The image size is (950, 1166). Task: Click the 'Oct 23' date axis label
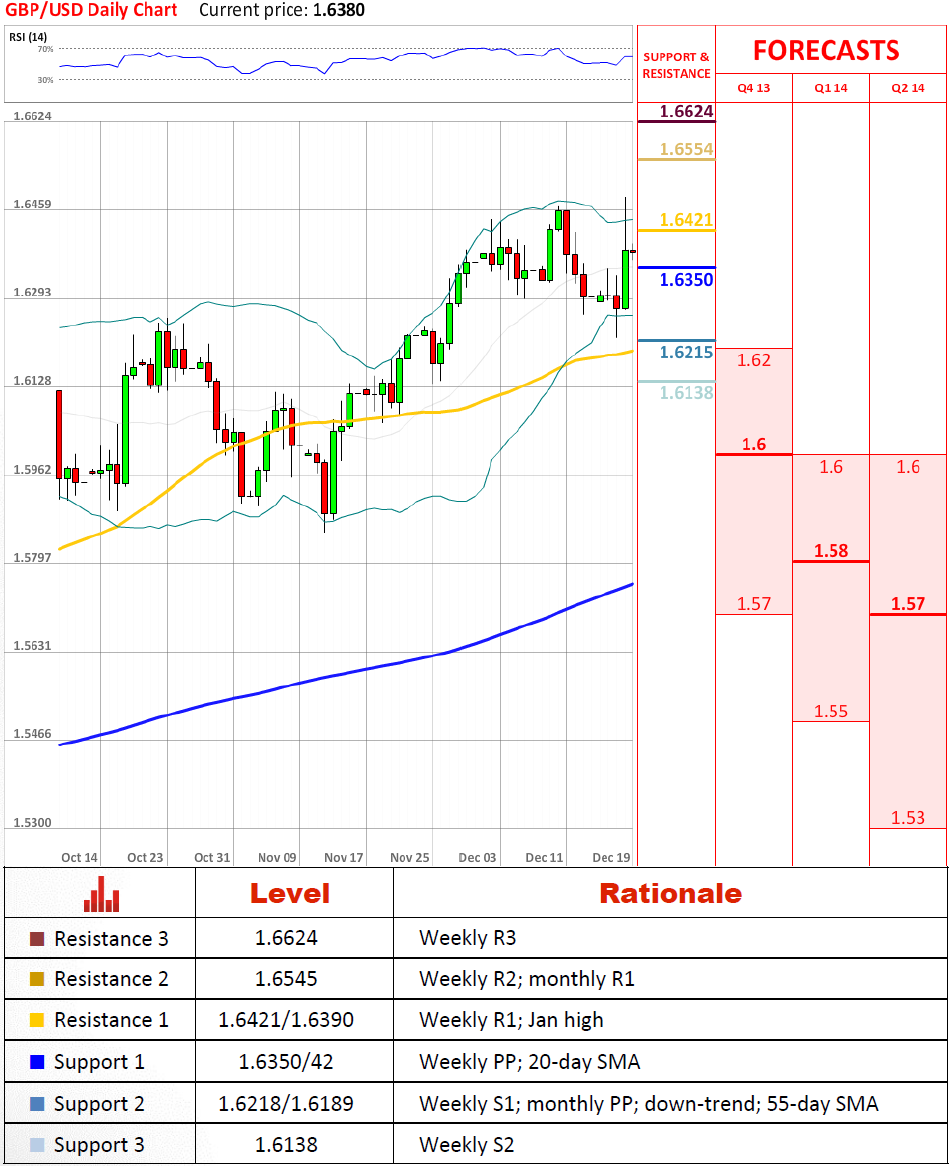pyautogui.click(x=145, y=858)
